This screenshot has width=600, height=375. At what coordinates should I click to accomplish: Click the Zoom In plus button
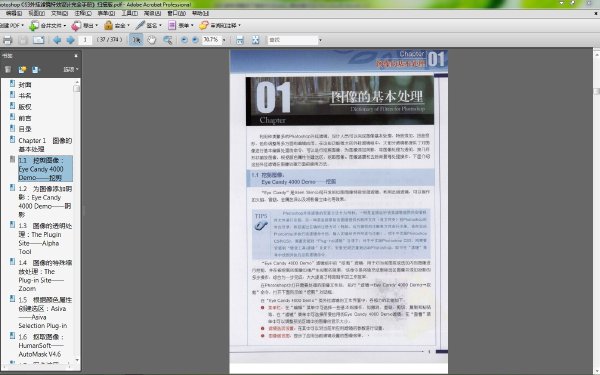(x=195, y=40)
